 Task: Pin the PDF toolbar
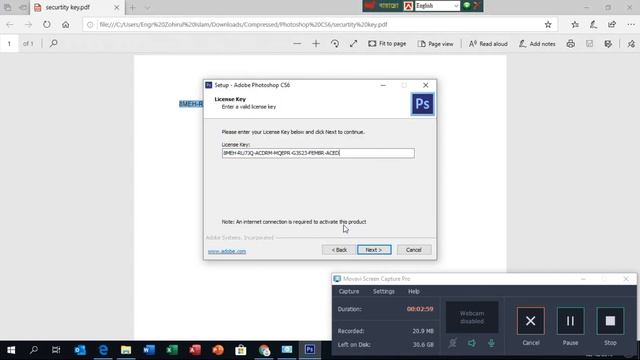click(x=631, y=43)
